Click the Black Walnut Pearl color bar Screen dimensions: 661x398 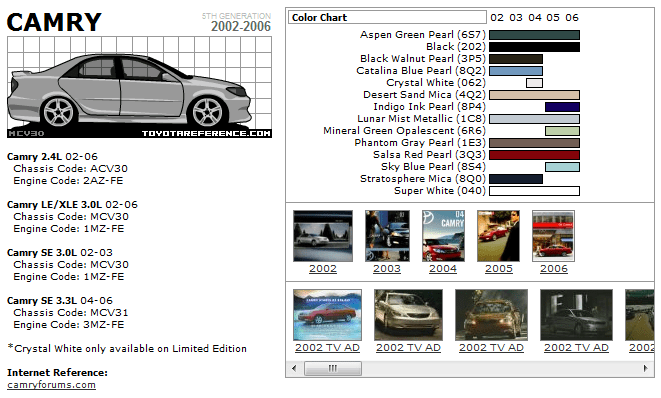click(516, 59)
